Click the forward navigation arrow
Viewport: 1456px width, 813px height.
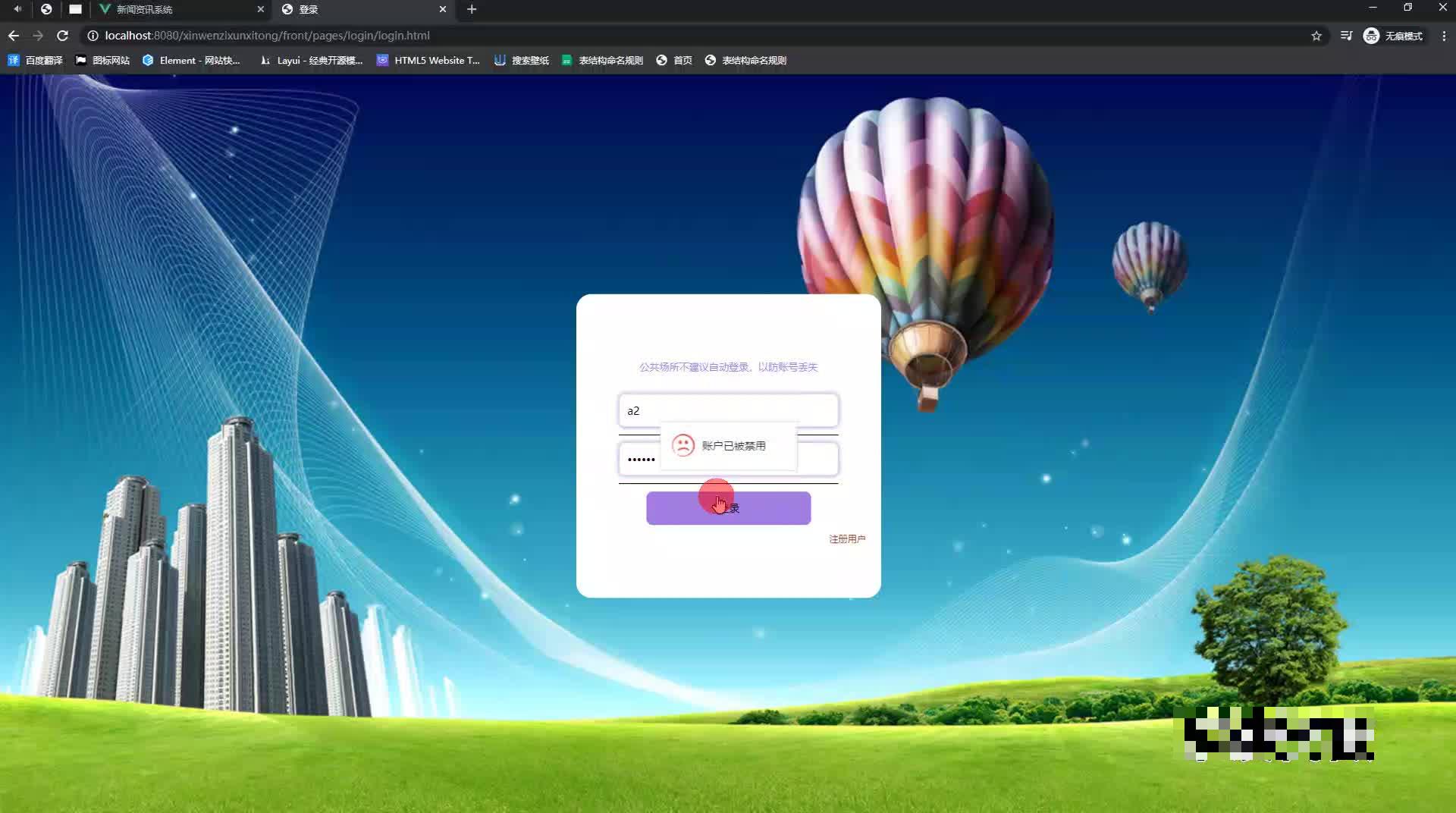(x=38, y=35)
